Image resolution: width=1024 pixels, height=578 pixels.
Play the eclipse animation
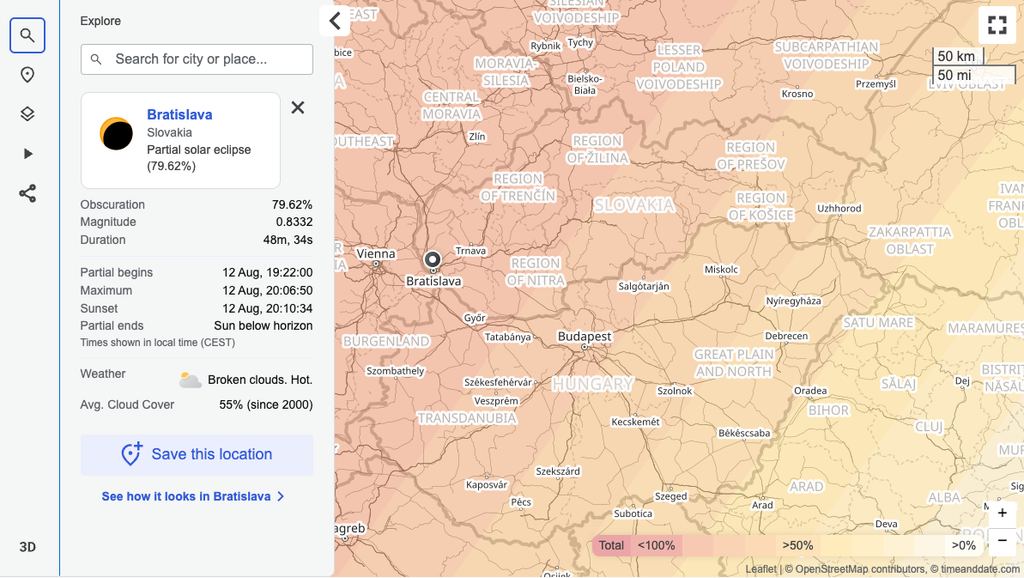pyautogui.click(x=27, y=154)
